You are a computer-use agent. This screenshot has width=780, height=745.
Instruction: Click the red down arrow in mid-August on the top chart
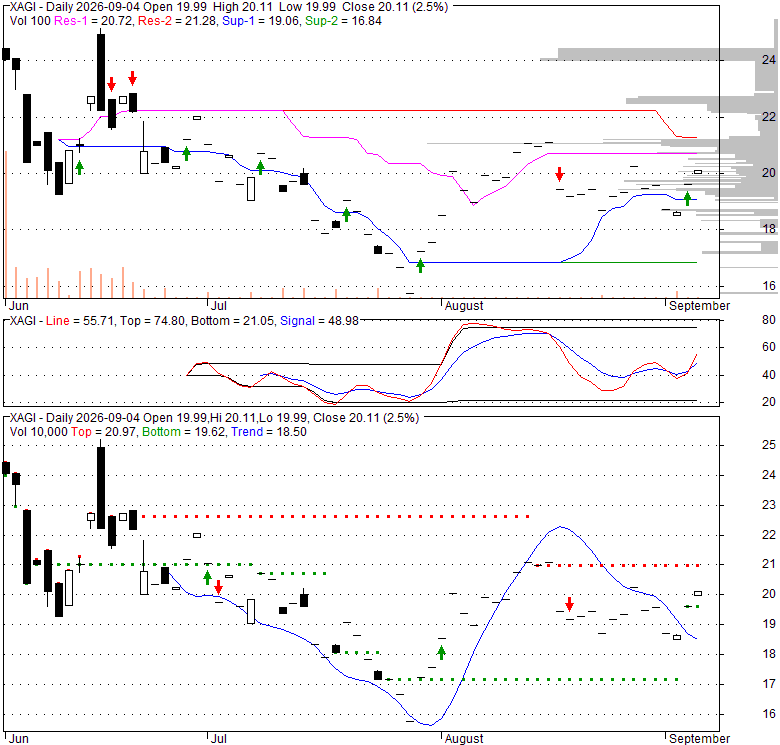coord(560,174)
